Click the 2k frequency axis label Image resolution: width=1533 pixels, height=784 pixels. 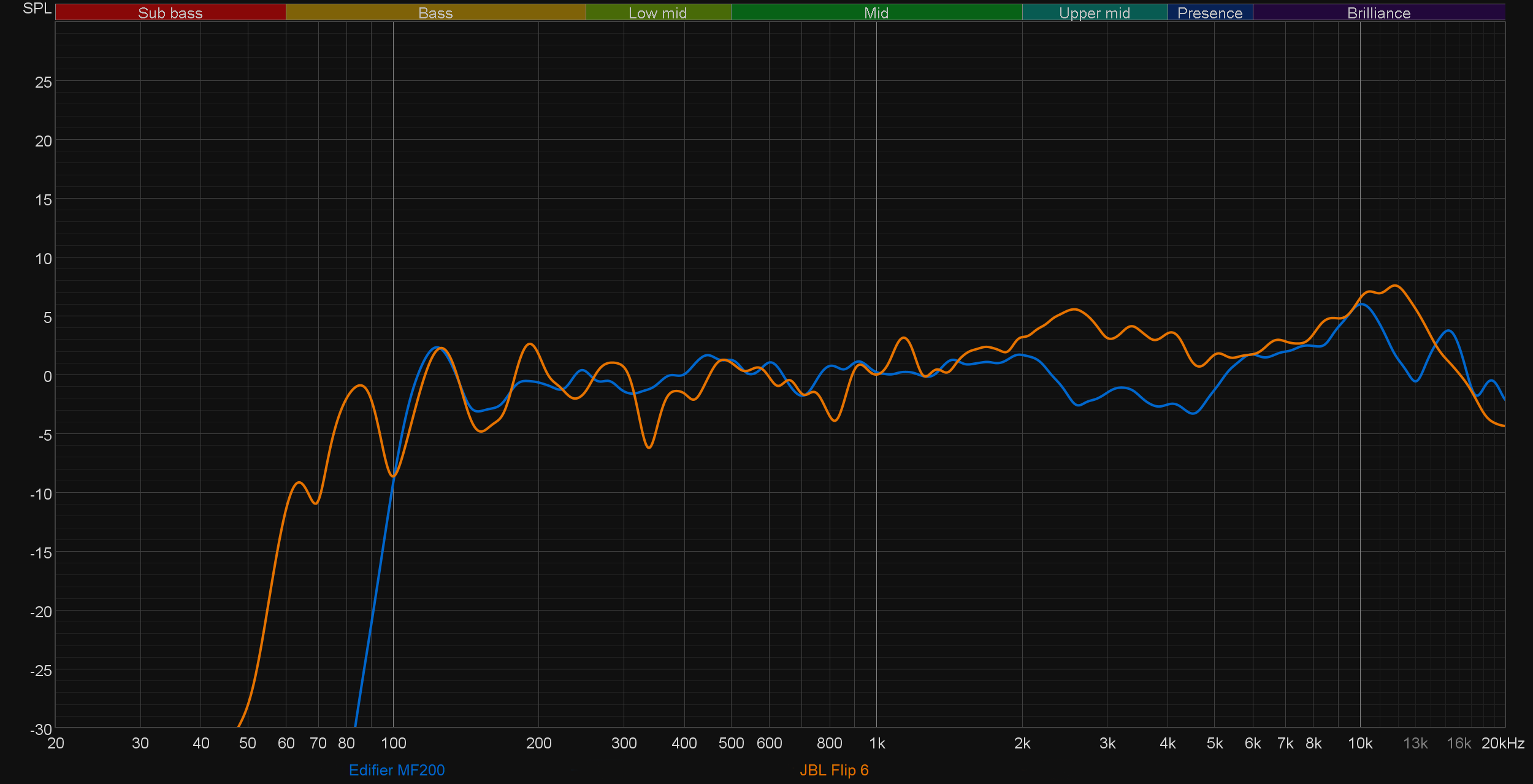pos(1022,744)
